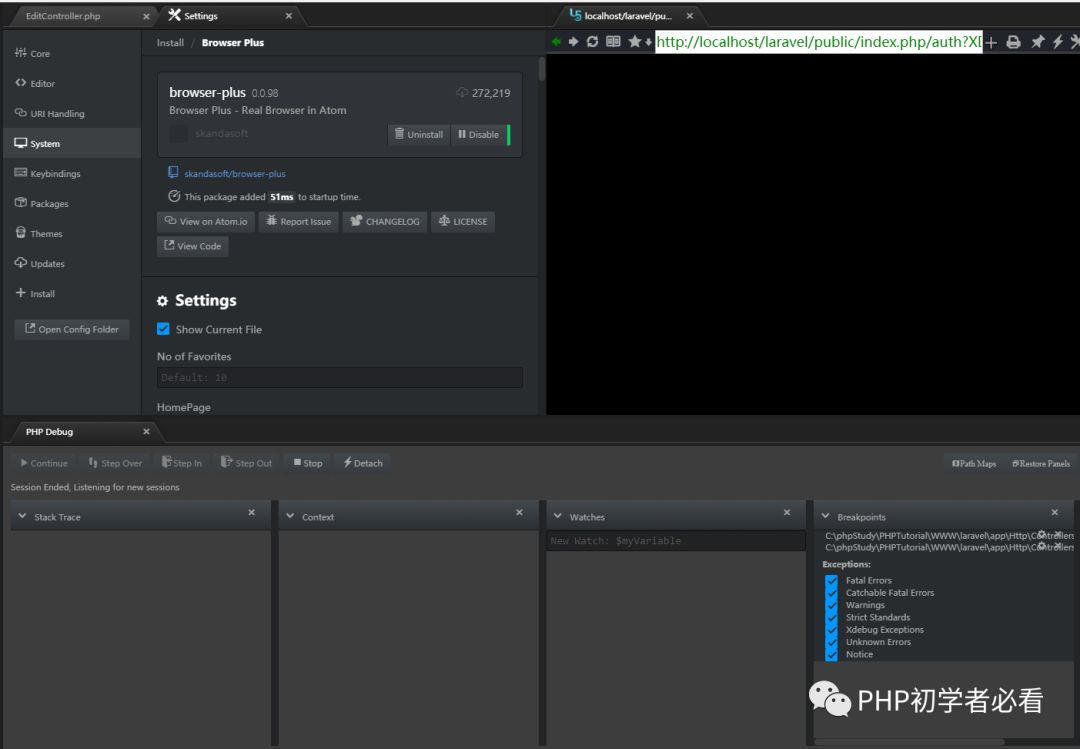Click the lightning bolt live icon
This screenshot has height=749, width=1080.
[x=1057, y=42]
